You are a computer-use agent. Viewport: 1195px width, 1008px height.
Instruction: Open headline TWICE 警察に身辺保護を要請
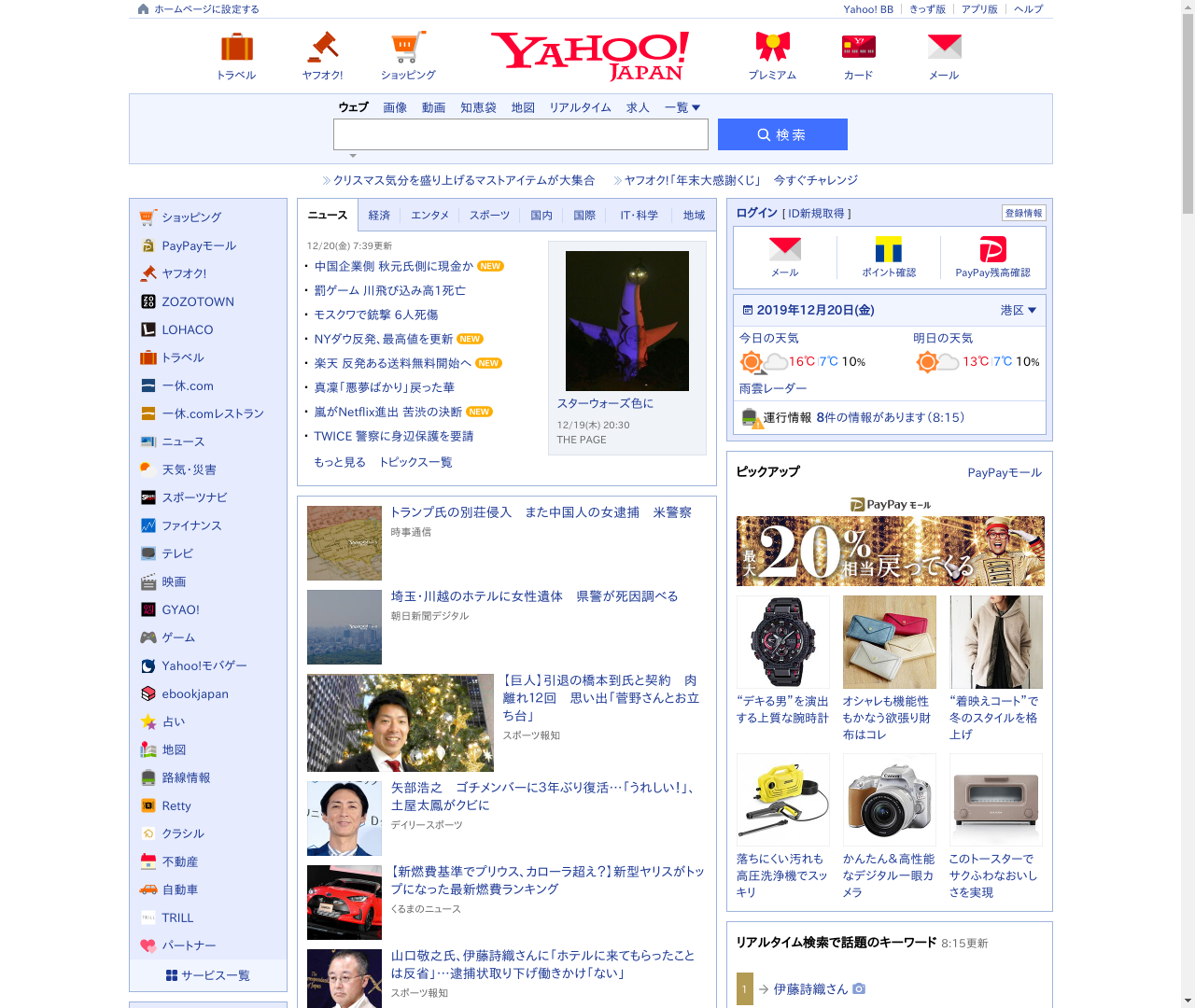pyautogui.click(x=394, y=436)
